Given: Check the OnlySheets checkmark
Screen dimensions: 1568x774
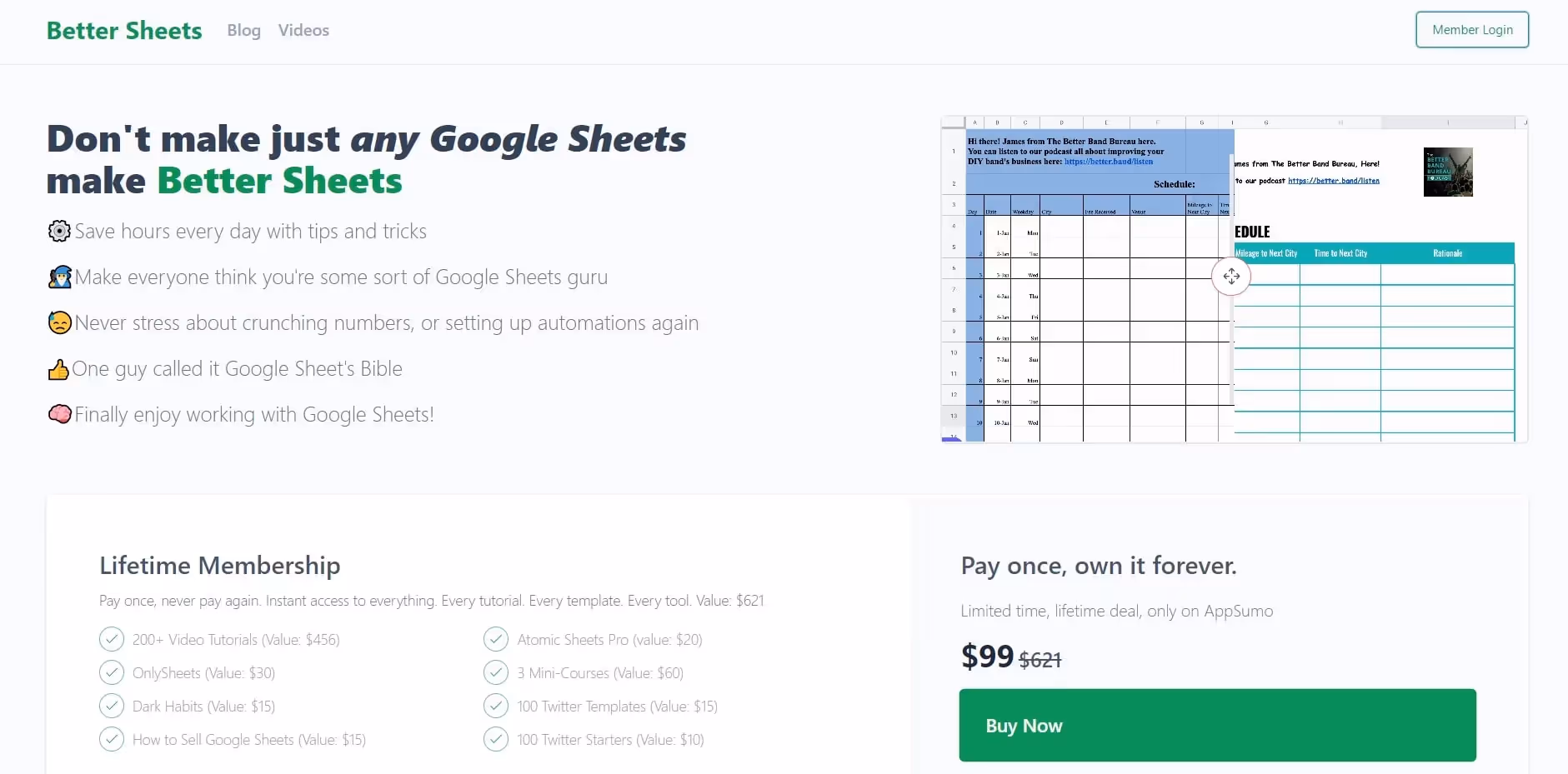Looking at the screenshot, I should point(110,672).
